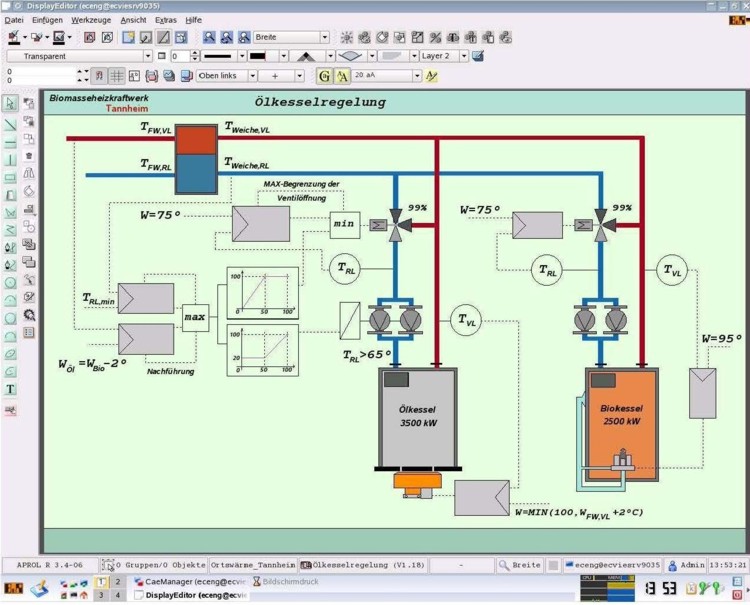Click 'Ortswärme_Tannheim' status bar entry
The image size is (750, 605).
(253, 565)
